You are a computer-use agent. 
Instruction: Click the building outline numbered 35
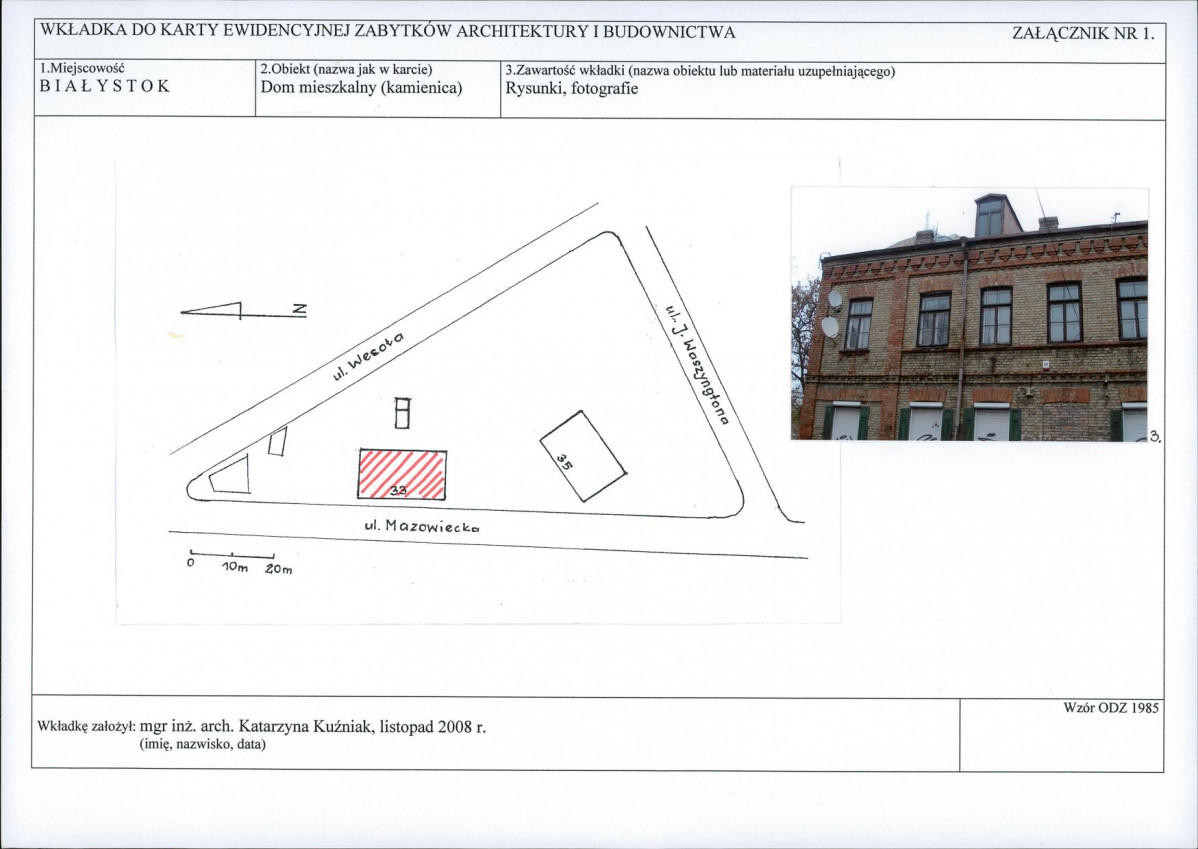pyautogui.click(x=582, y=455)
